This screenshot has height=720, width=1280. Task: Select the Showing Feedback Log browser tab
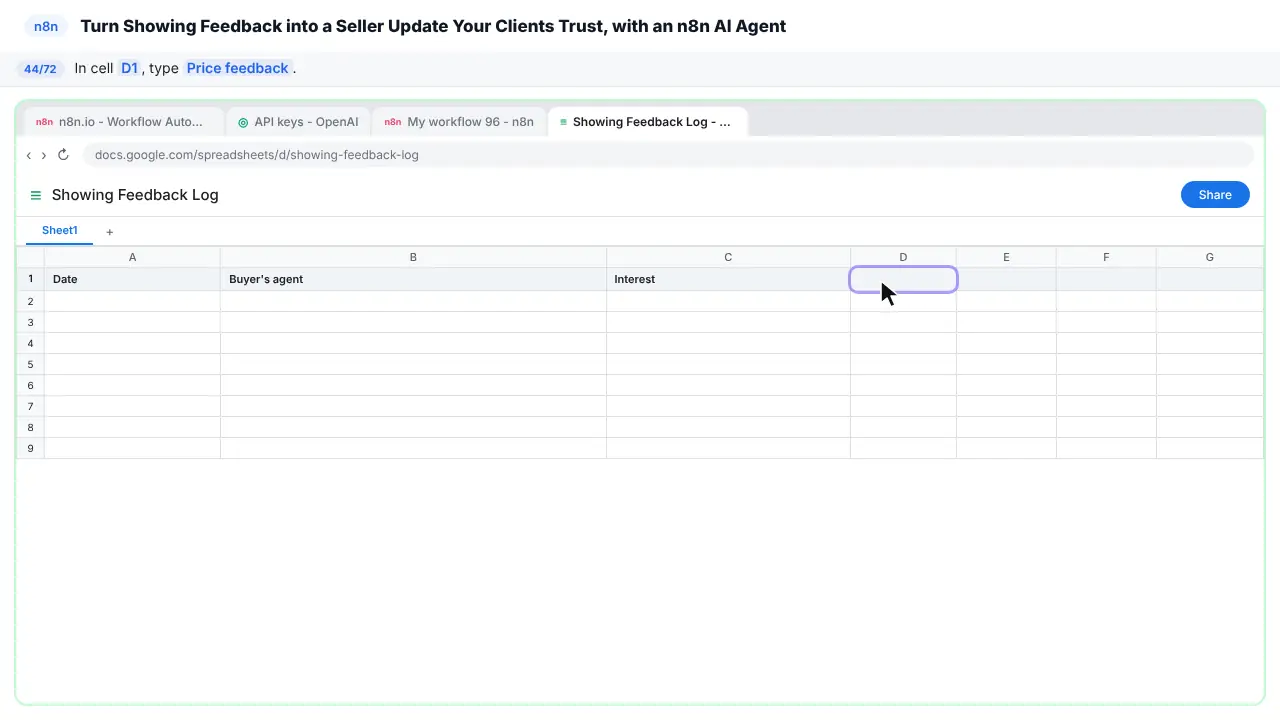[647, 122]
